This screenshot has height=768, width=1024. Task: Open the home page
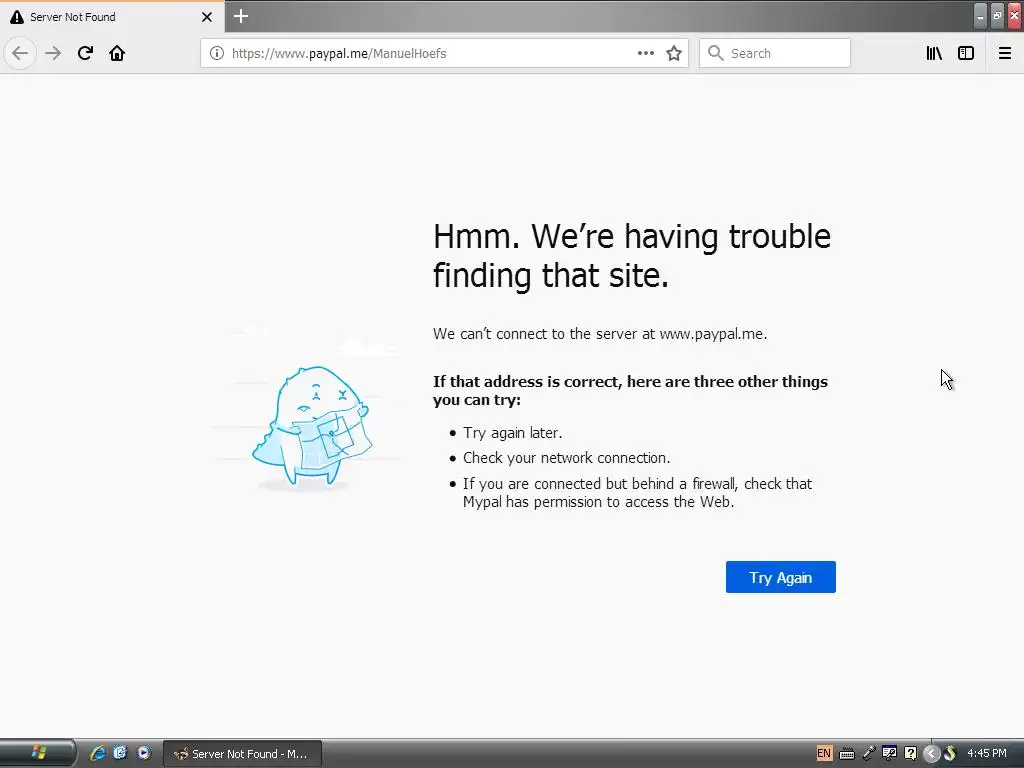(117, 53)
